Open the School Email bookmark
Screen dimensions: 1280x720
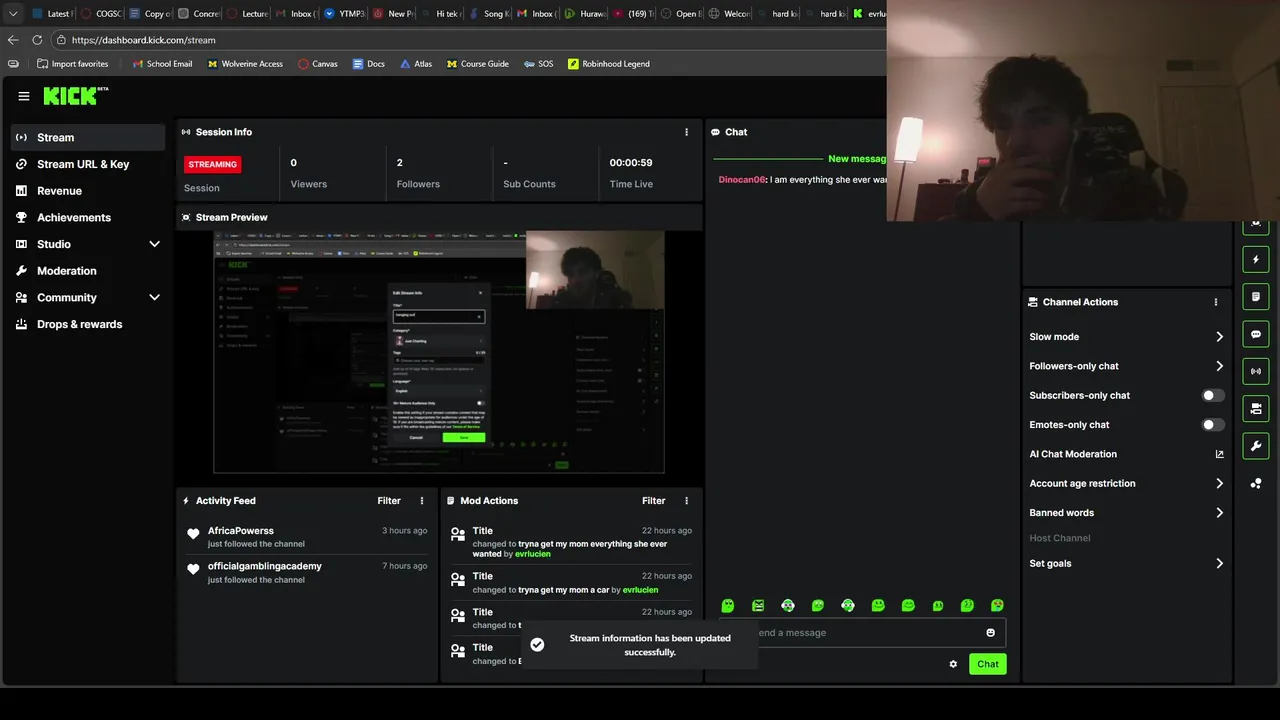point(162,64)
